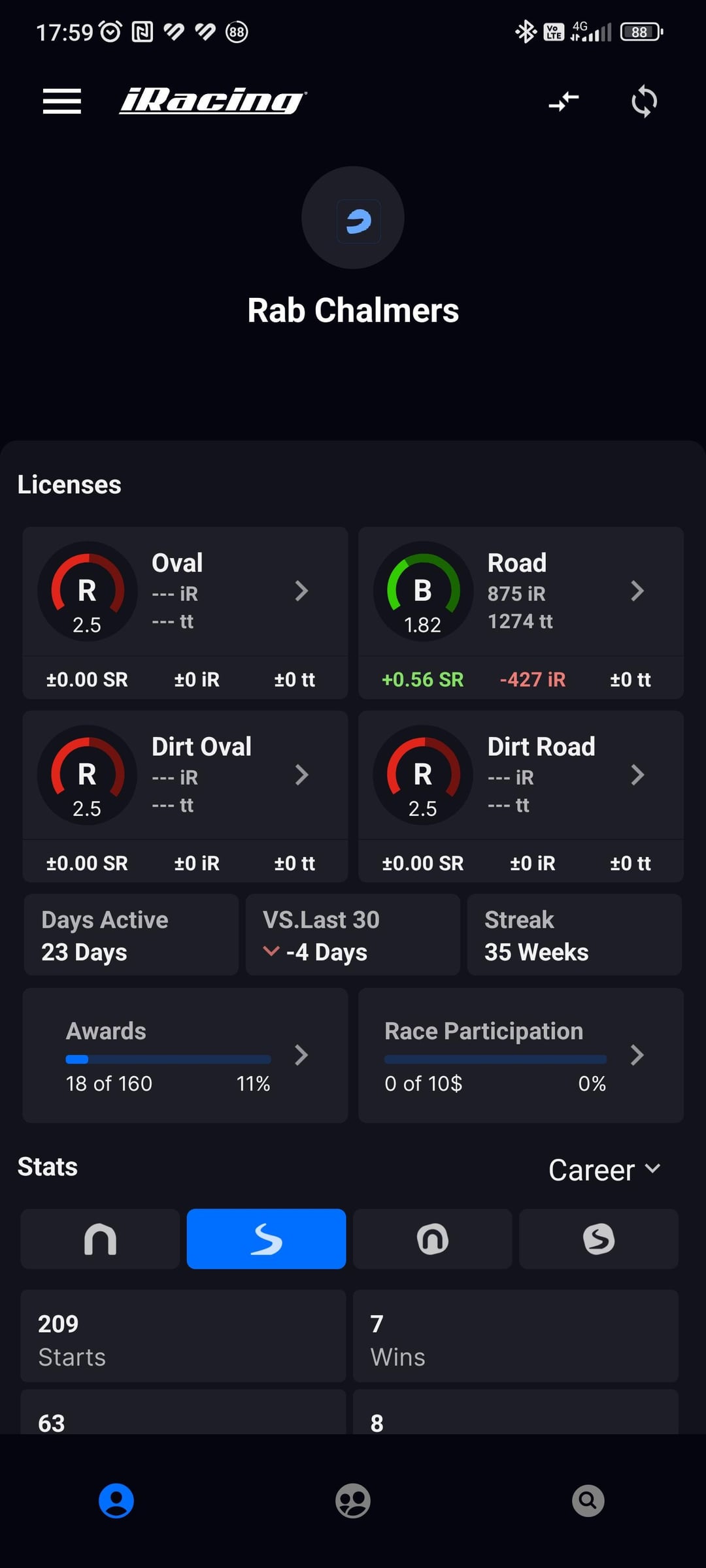Tap the Race Participation progress bar
The width and height of the screenshot is (706, 1568).
click(x=496, y=1059)
